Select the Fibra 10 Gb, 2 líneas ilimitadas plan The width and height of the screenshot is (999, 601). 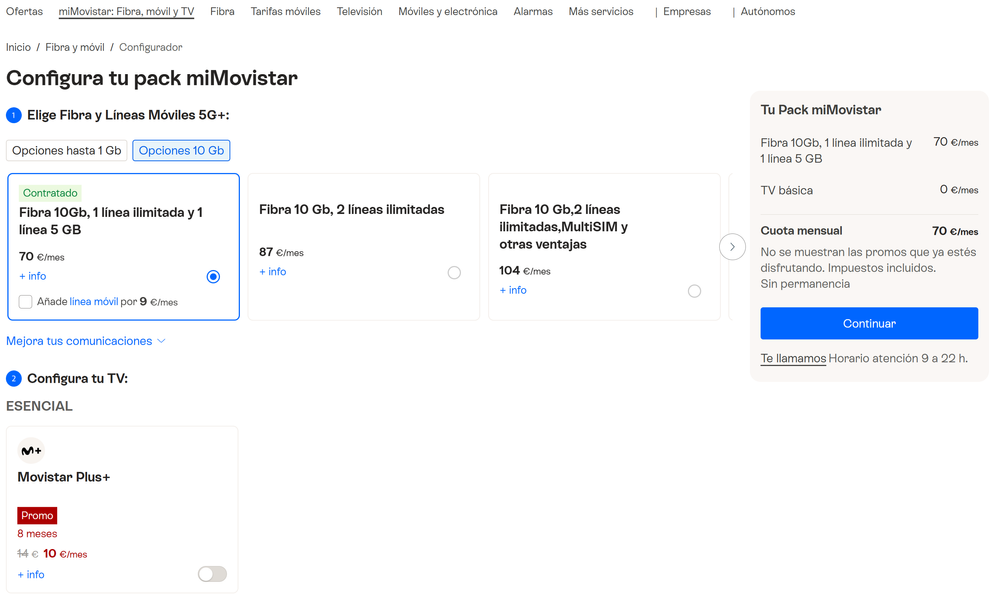[454, 272]
